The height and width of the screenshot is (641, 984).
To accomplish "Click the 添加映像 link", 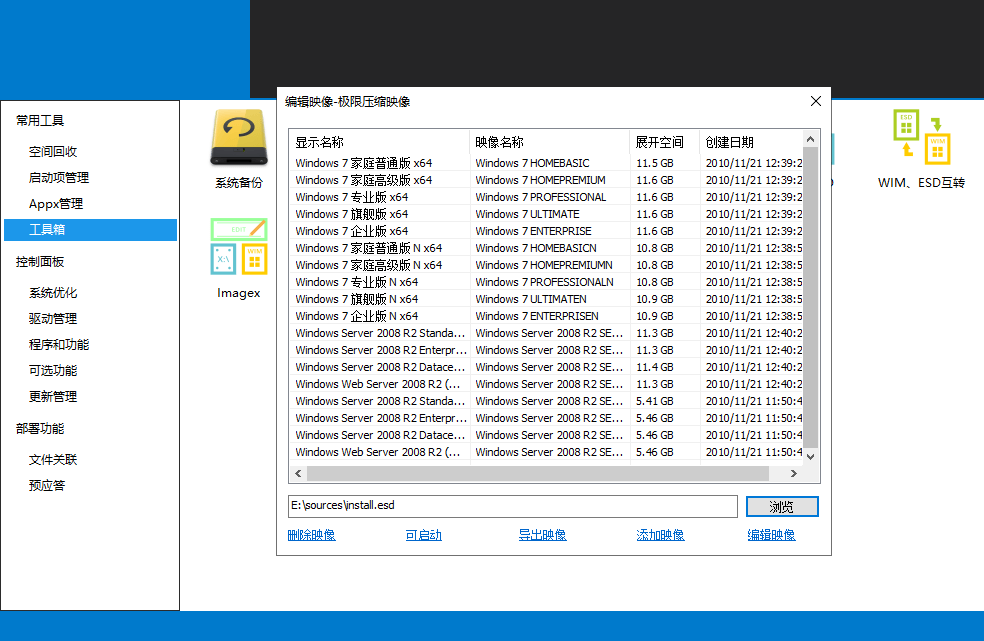I will click(660, 535).
